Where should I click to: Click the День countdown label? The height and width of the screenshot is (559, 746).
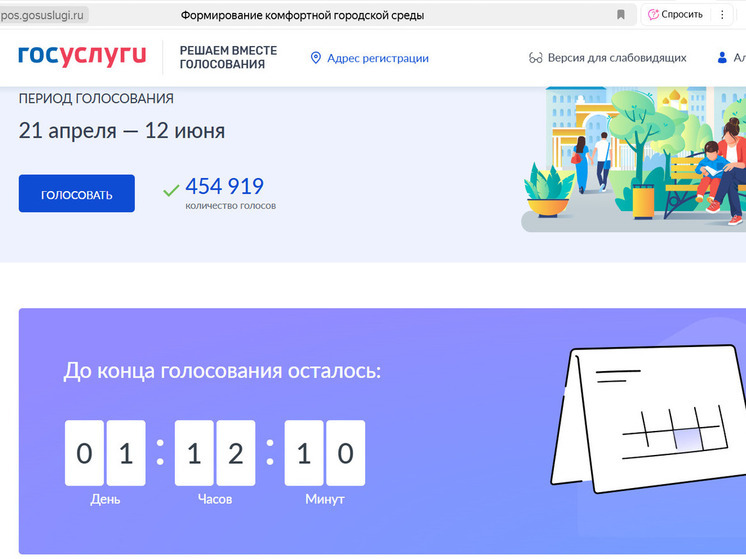coord(105,500)
